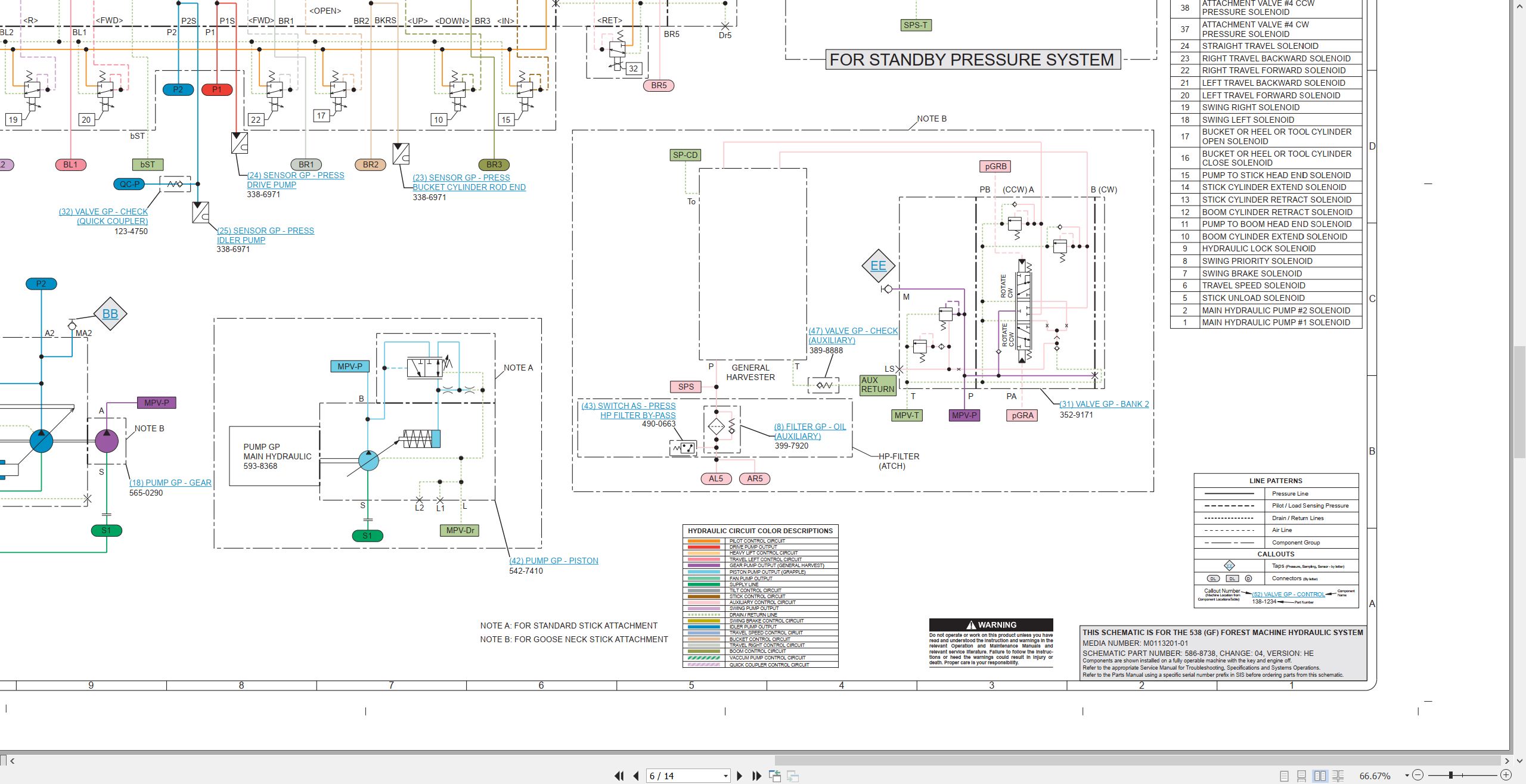Open (43) SWITCH AS - PRESS link

(x=629, y=410)
